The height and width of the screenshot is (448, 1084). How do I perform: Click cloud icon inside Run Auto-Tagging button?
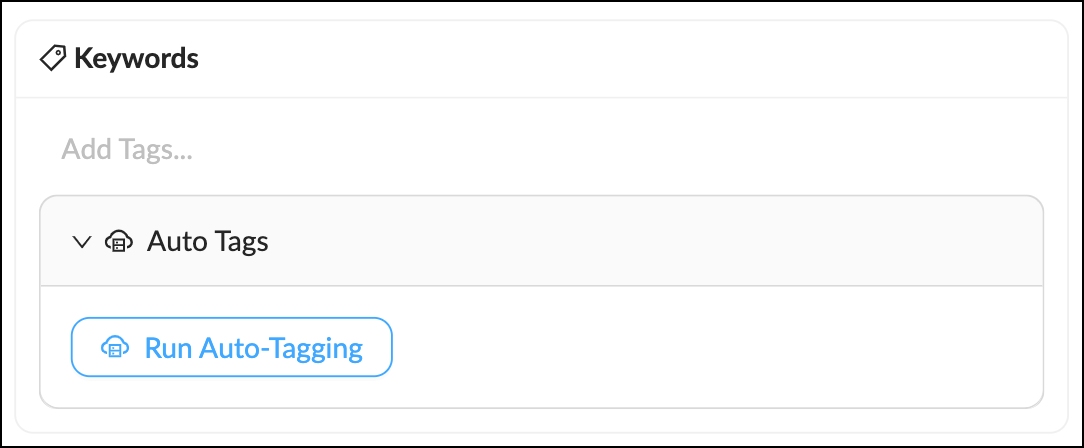tap(115, 348)
